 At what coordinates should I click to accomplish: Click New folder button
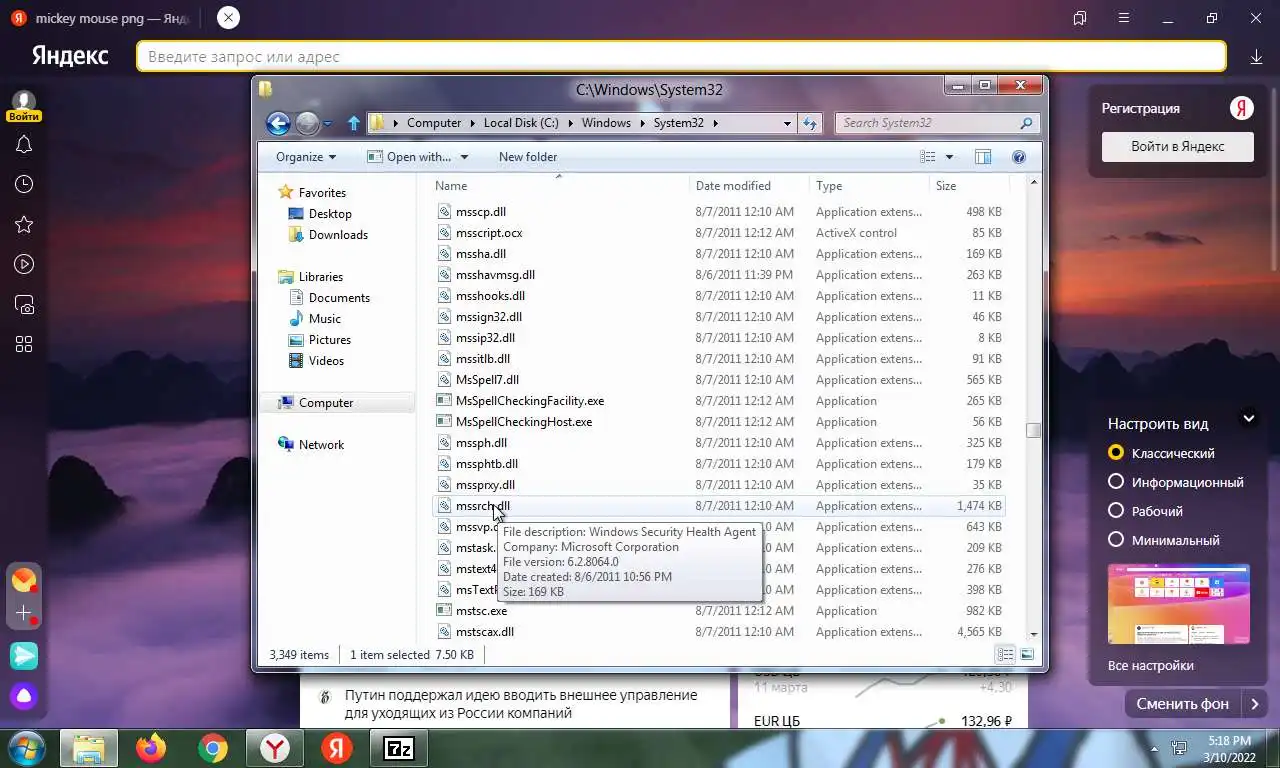coord(528,157)
